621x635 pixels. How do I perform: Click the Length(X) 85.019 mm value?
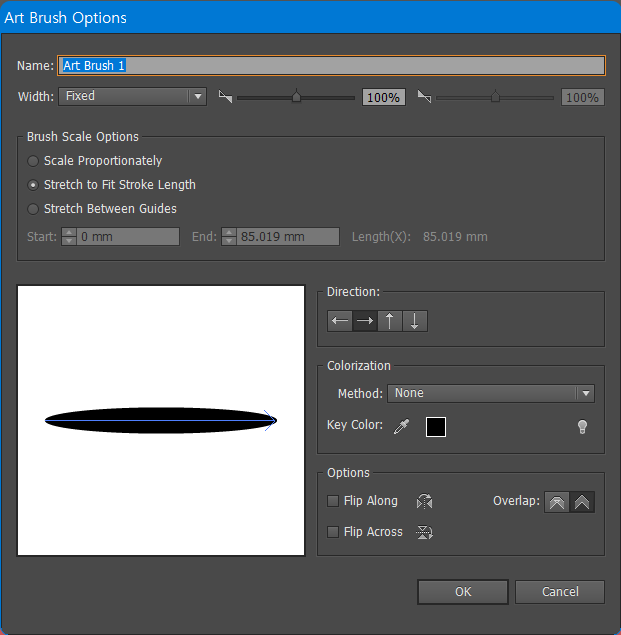[455, 237]
